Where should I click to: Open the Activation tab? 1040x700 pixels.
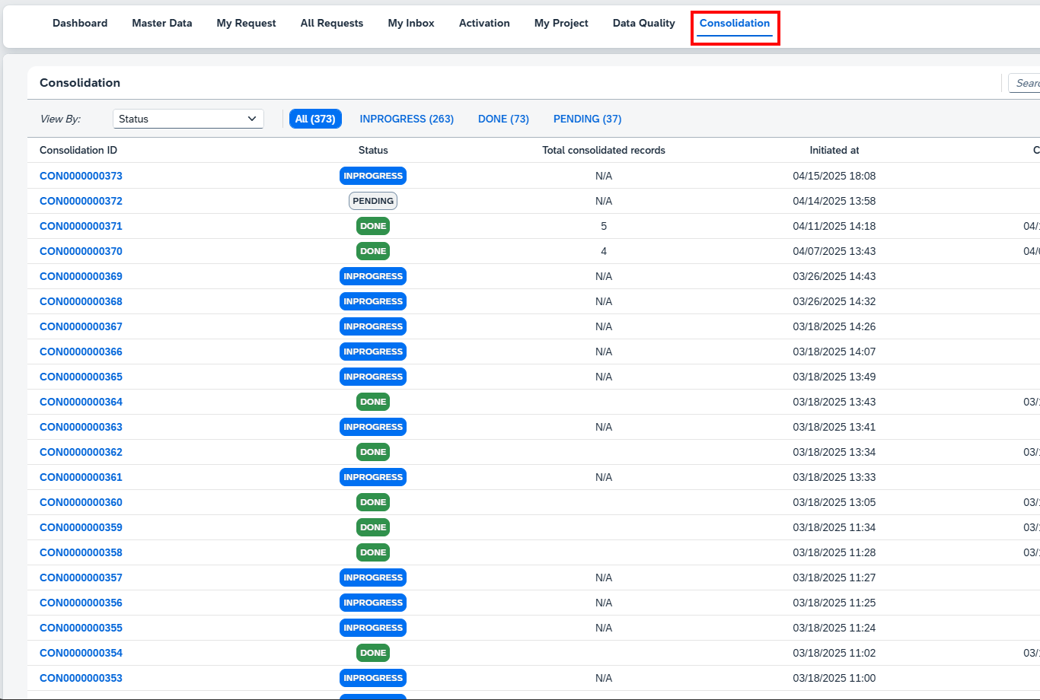tap(484, 23)
